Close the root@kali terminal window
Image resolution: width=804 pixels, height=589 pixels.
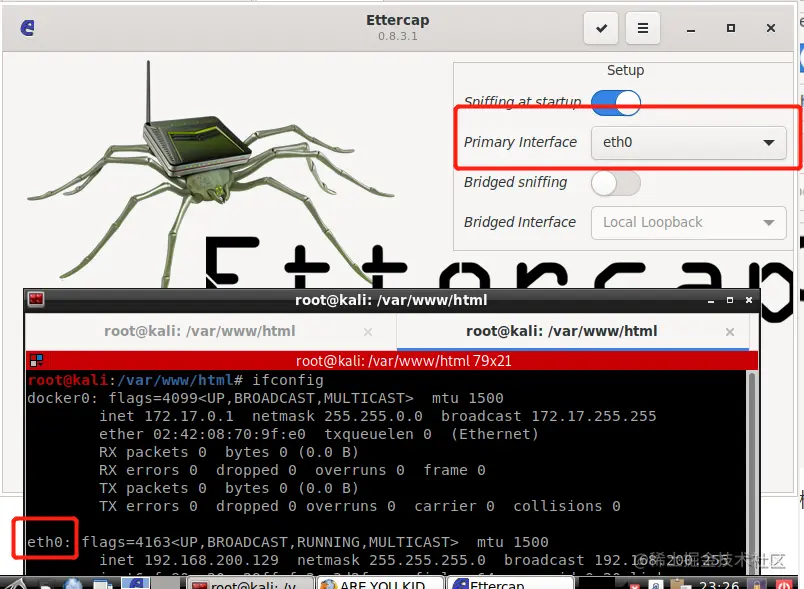749,300
